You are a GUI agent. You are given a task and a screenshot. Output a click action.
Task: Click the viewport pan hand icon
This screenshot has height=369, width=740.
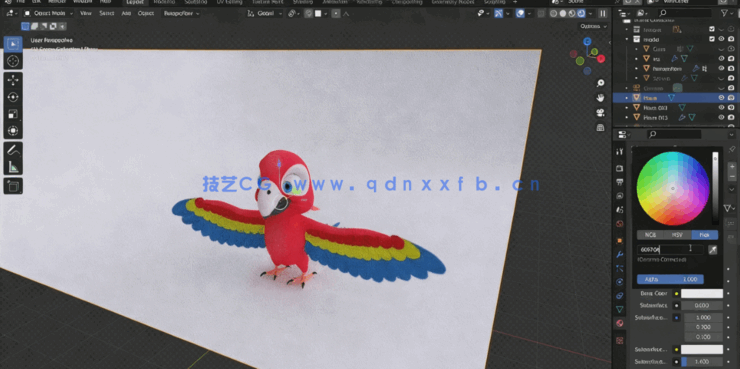pyautogui.click(x=600, y=98)
